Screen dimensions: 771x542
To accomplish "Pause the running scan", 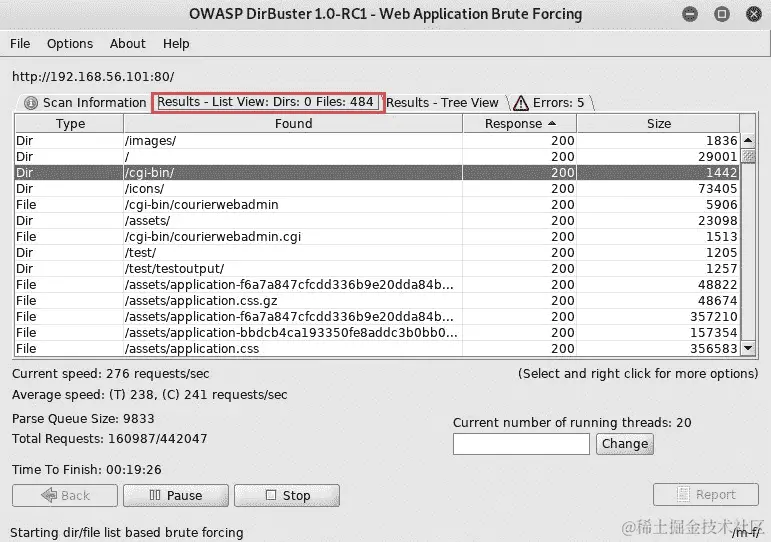I will click(176, 495).
